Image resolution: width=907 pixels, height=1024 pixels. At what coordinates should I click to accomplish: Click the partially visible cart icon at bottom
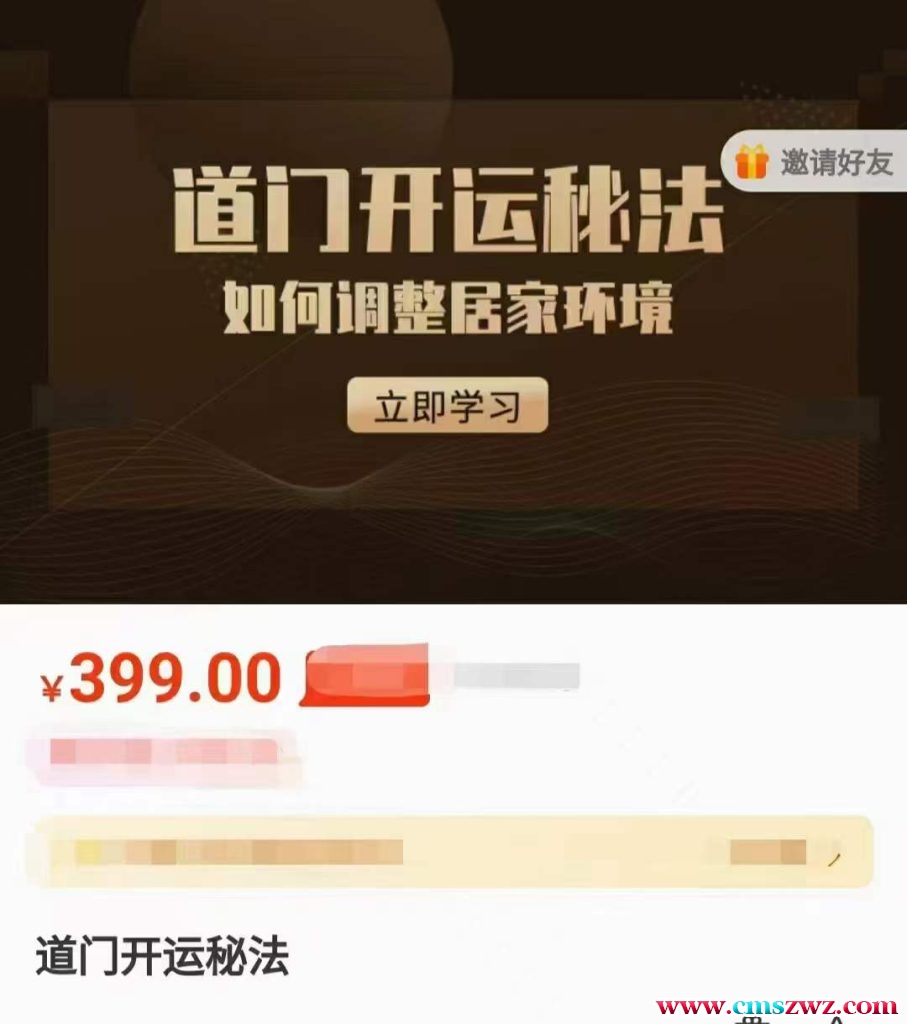point(756,1019)
